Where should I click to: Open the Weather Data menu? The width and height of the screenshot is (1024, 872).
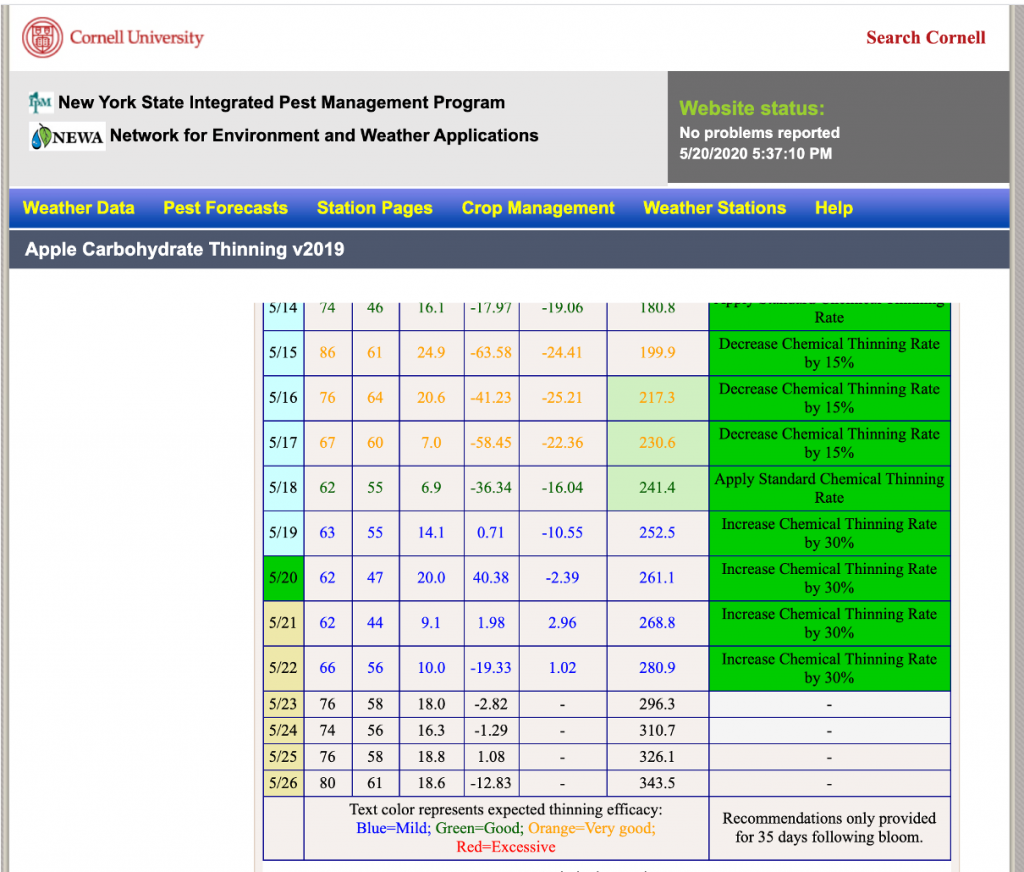(x=78, y=208)
